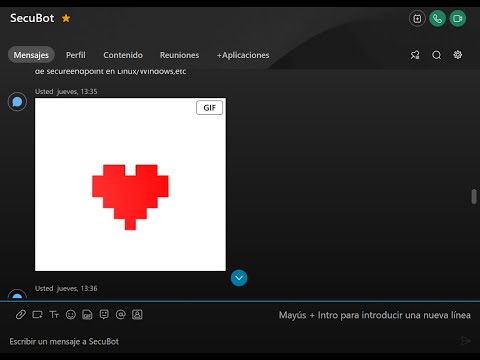480x360 pixels.
Task: Open the pixel heart GIF image
Action: pyautogui.click(x=130, y=184)
